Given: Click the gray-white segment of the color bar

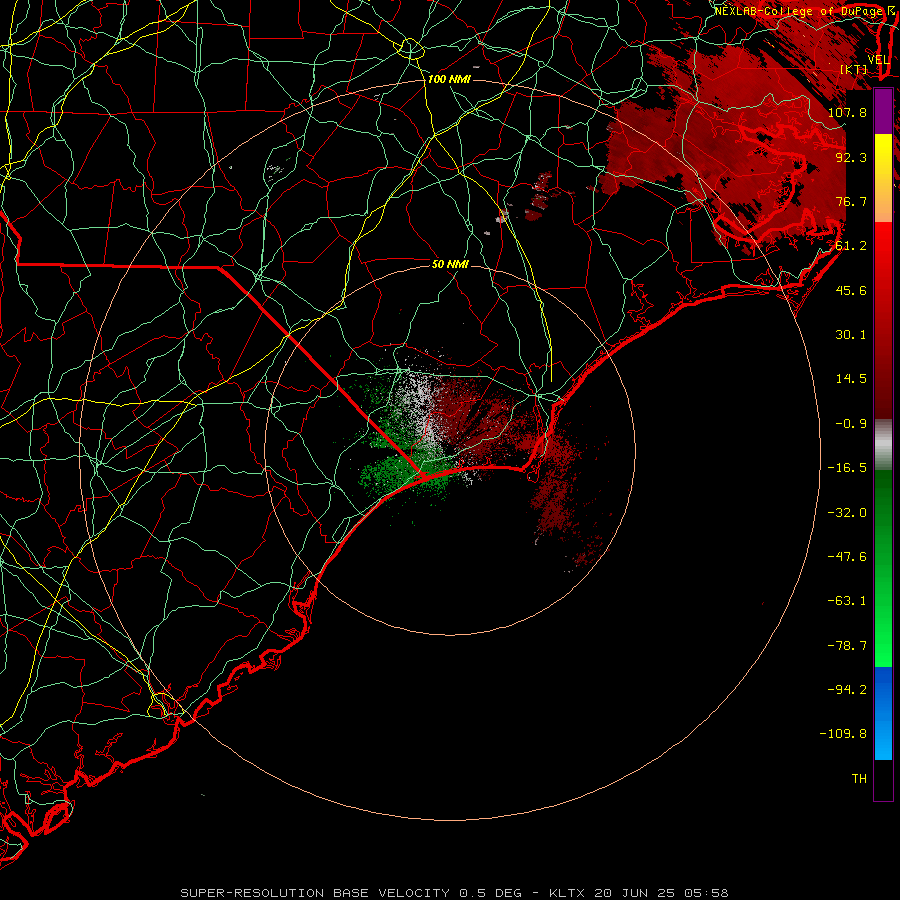Looking at the screenshot, I should pos(883,443).
